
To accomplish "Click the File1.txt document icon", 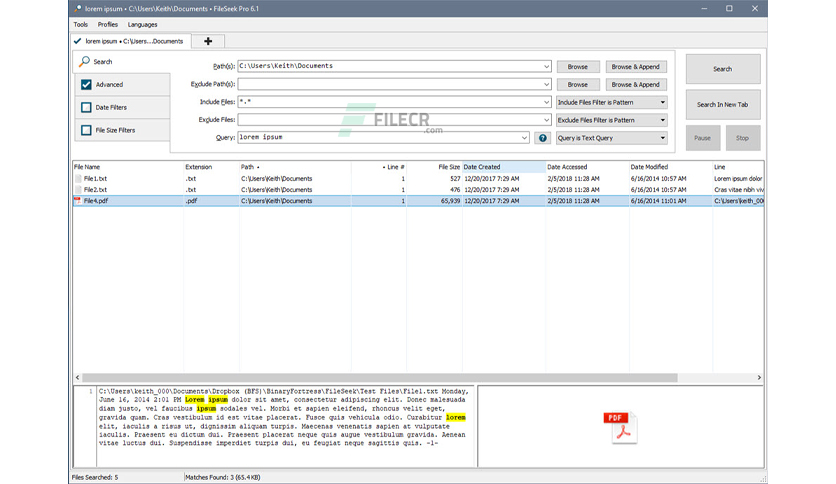I will [x=78, y=179].
